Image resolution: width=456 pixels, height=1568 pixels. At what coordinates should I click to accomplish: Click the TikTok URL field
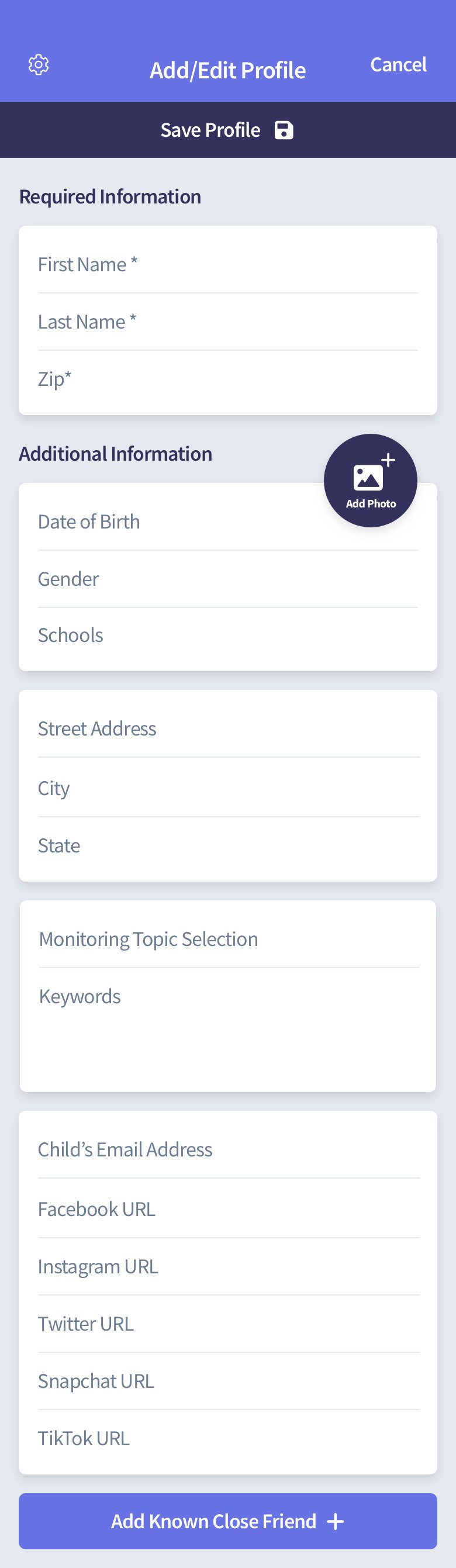tap(227, 1438)
